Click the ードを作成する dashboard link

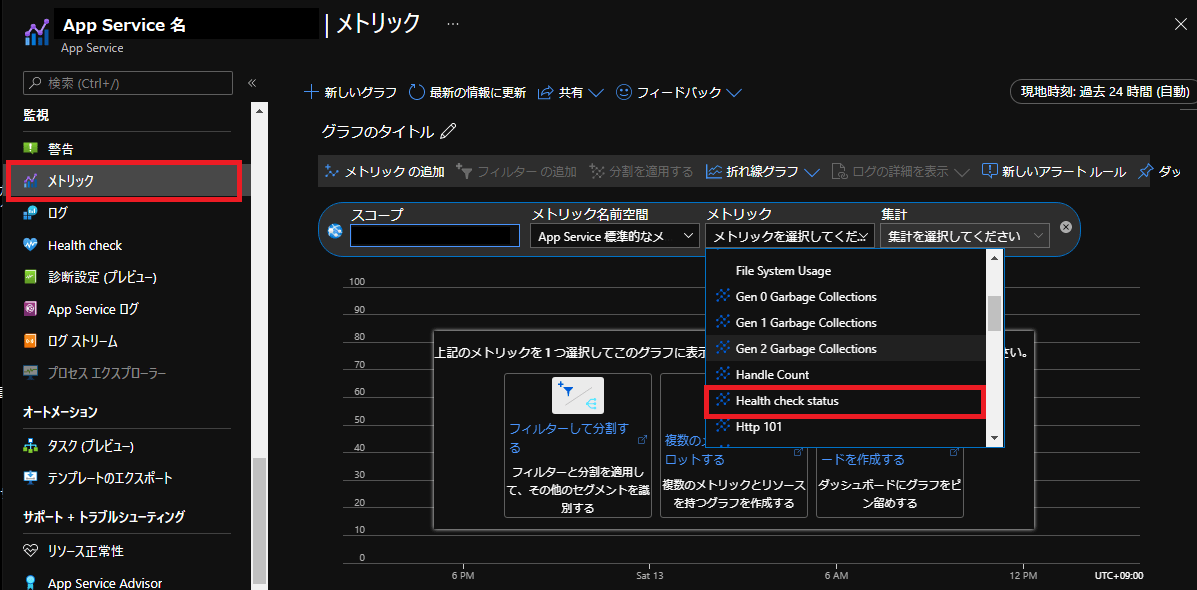point(863,459)
